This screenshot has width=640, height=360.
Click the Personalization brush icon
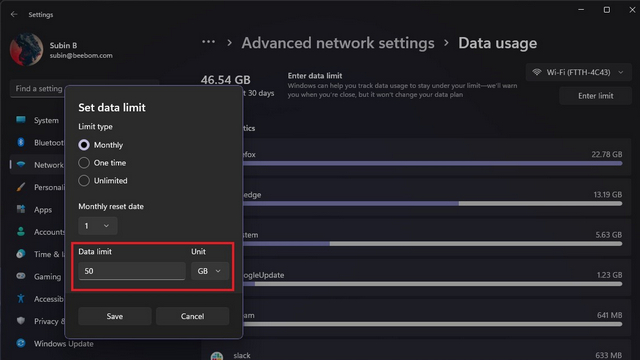point(21,187)
